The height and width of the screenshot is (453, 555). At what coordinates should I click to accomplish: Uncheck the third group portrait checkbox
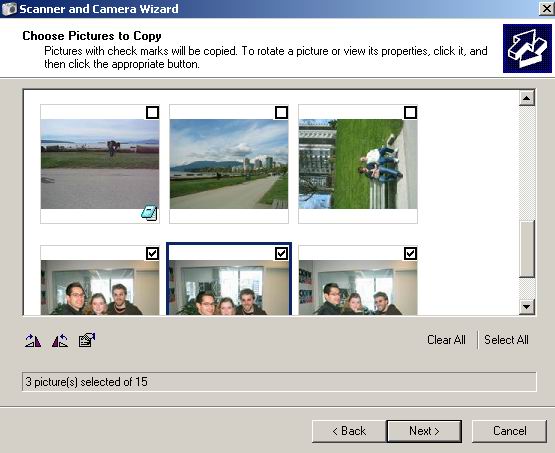(x=410, y=253)
